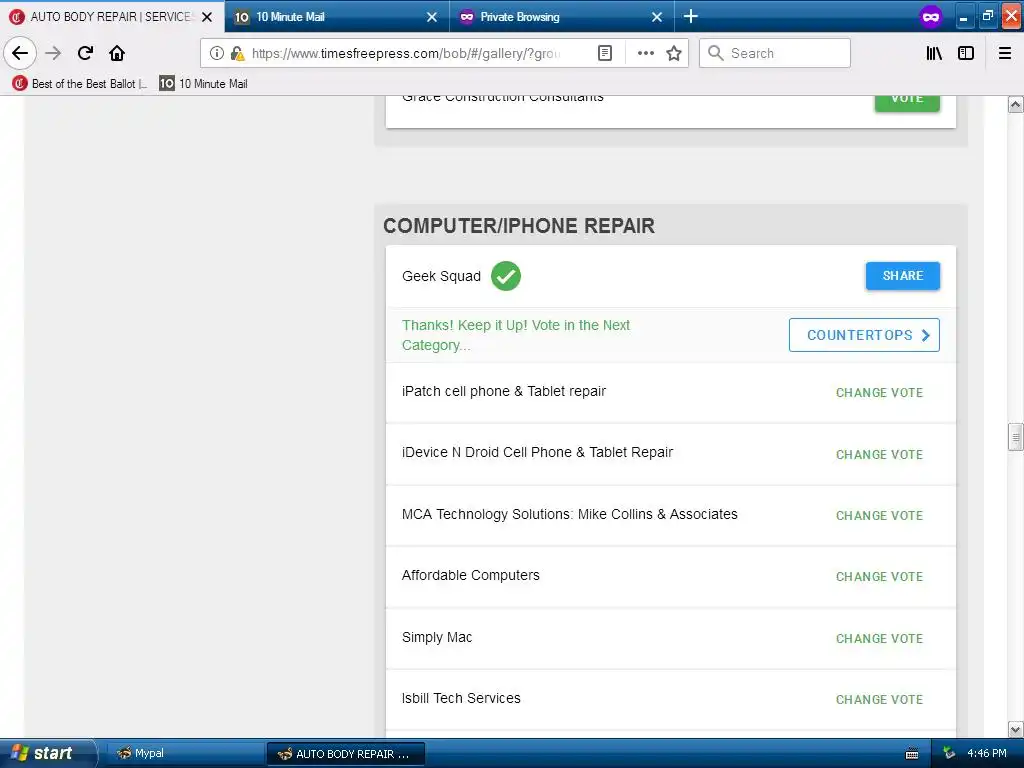Go to the COUNTERTOPS next category
The width and height of the screenshot is (1024, 768).
(x=864, y=335)
